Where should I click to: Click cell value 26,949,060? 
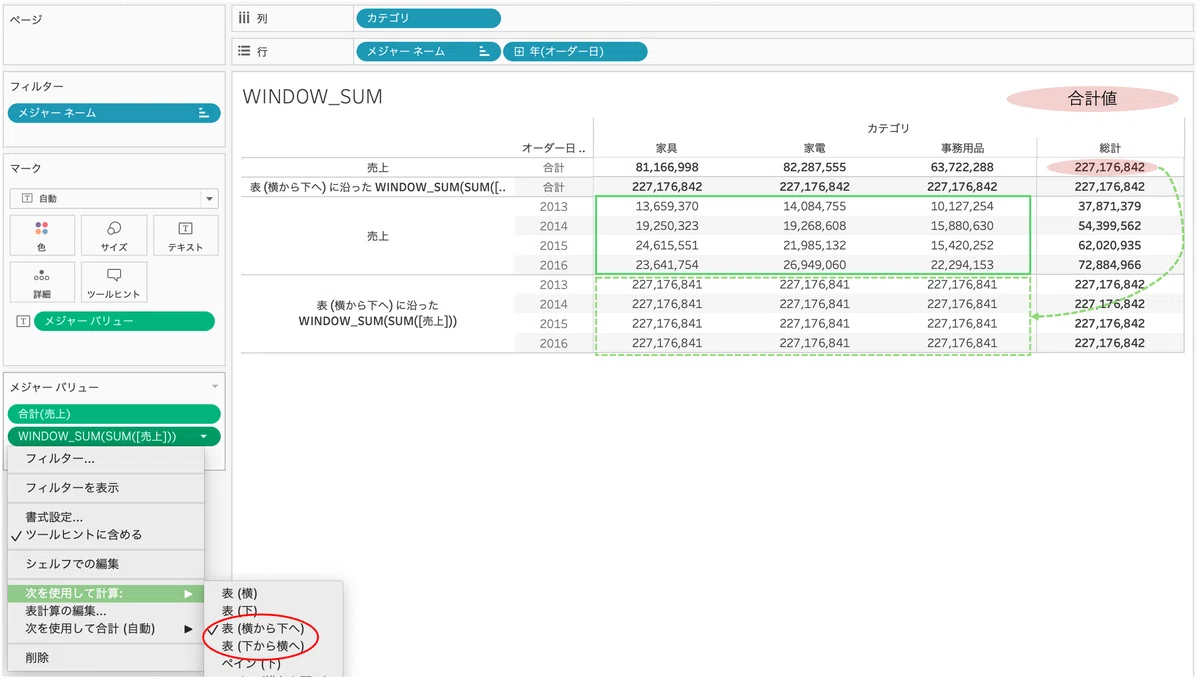(814, 265)
